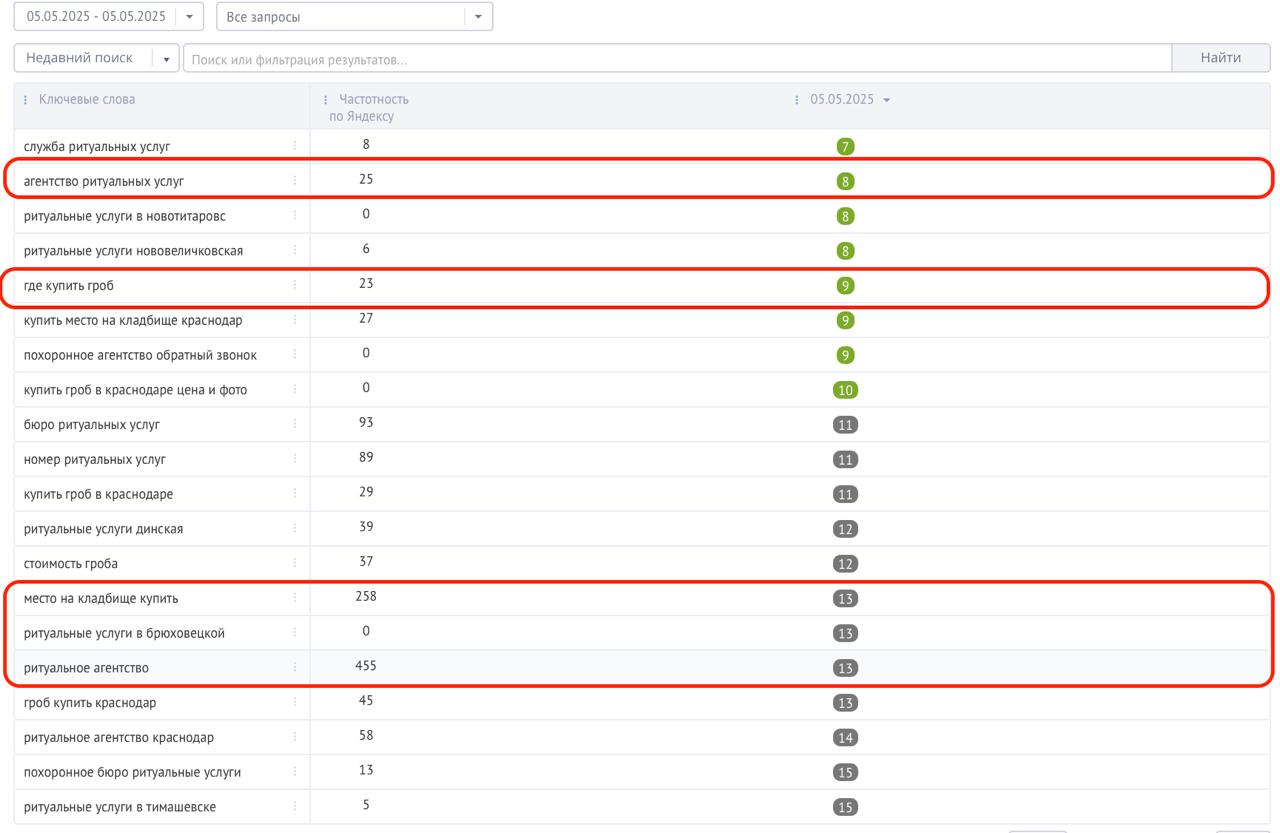1280x833 pixels.
Task: Open row menu for где купить гроб
Action: [x=295, y=285]
